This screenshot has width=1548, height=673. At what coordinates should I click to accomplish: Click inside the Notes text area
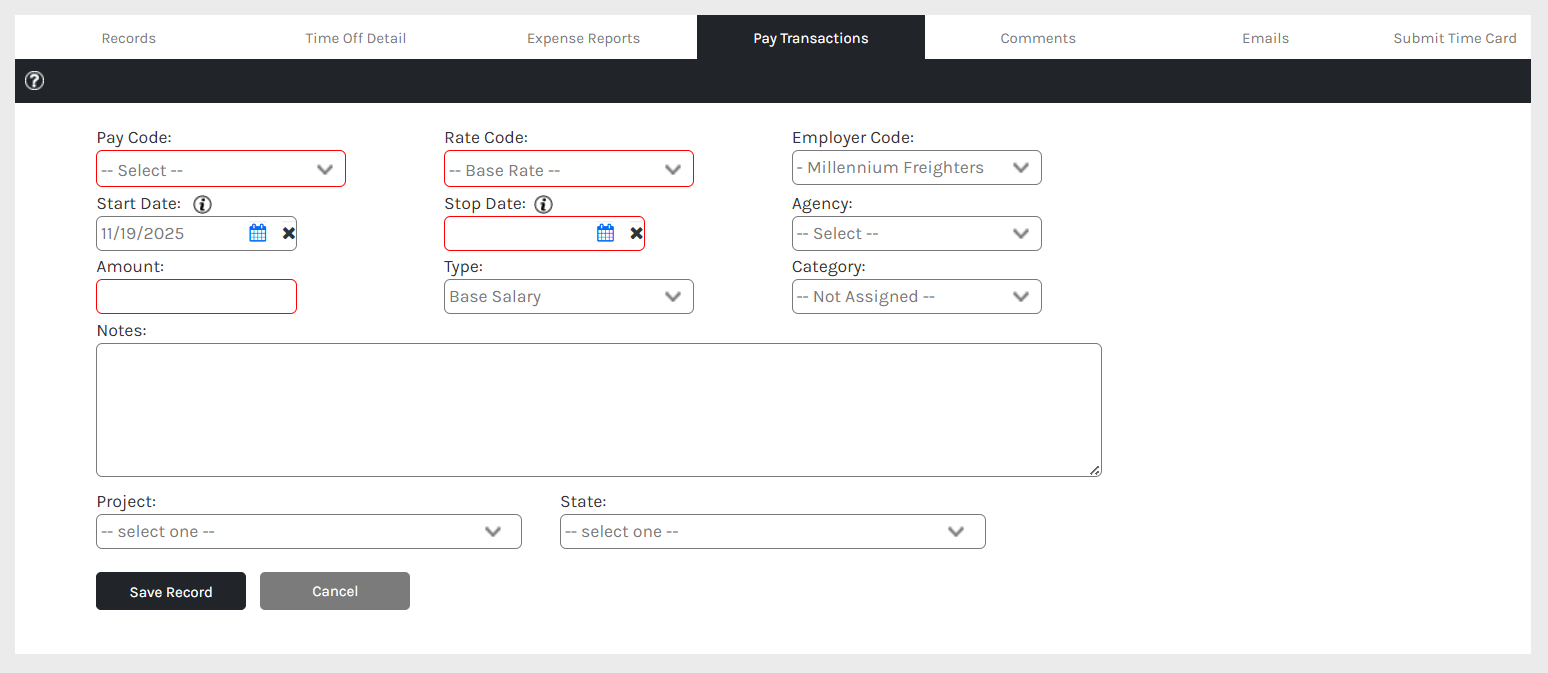coord(599,410)
